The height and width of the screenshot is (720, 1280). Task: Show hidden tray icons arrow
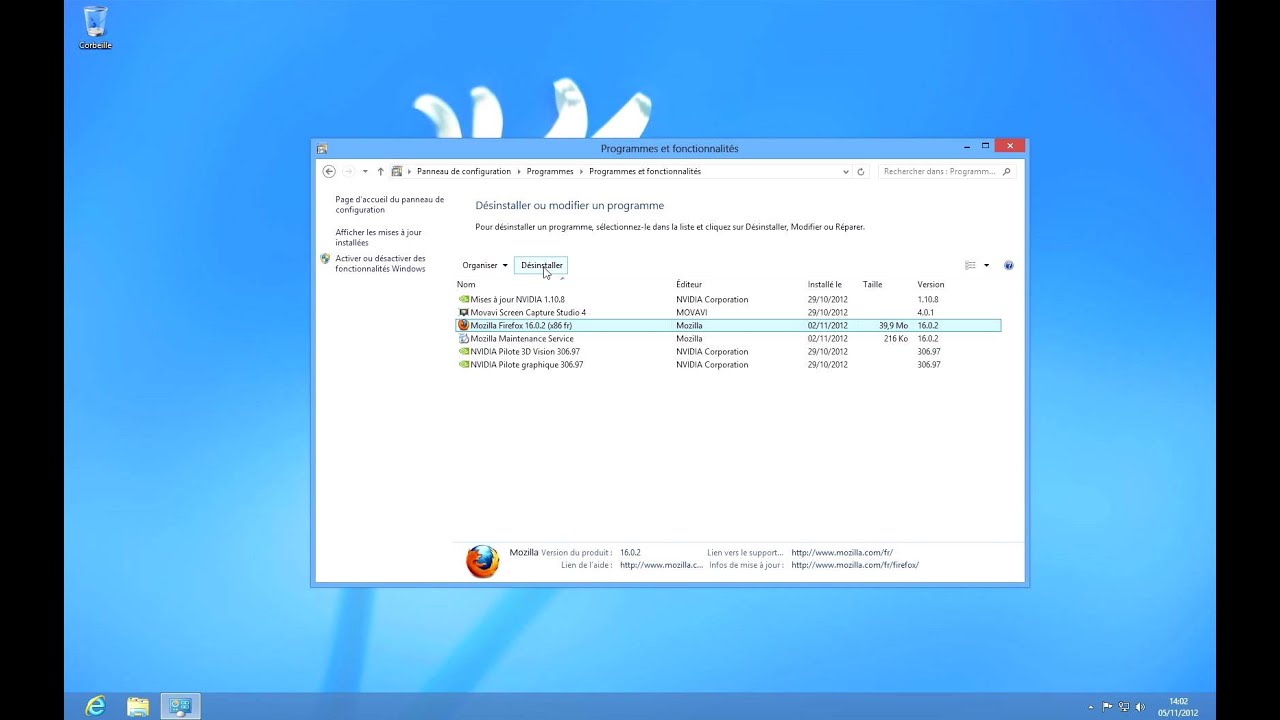pyautogui.click(x=1091, y=707)
